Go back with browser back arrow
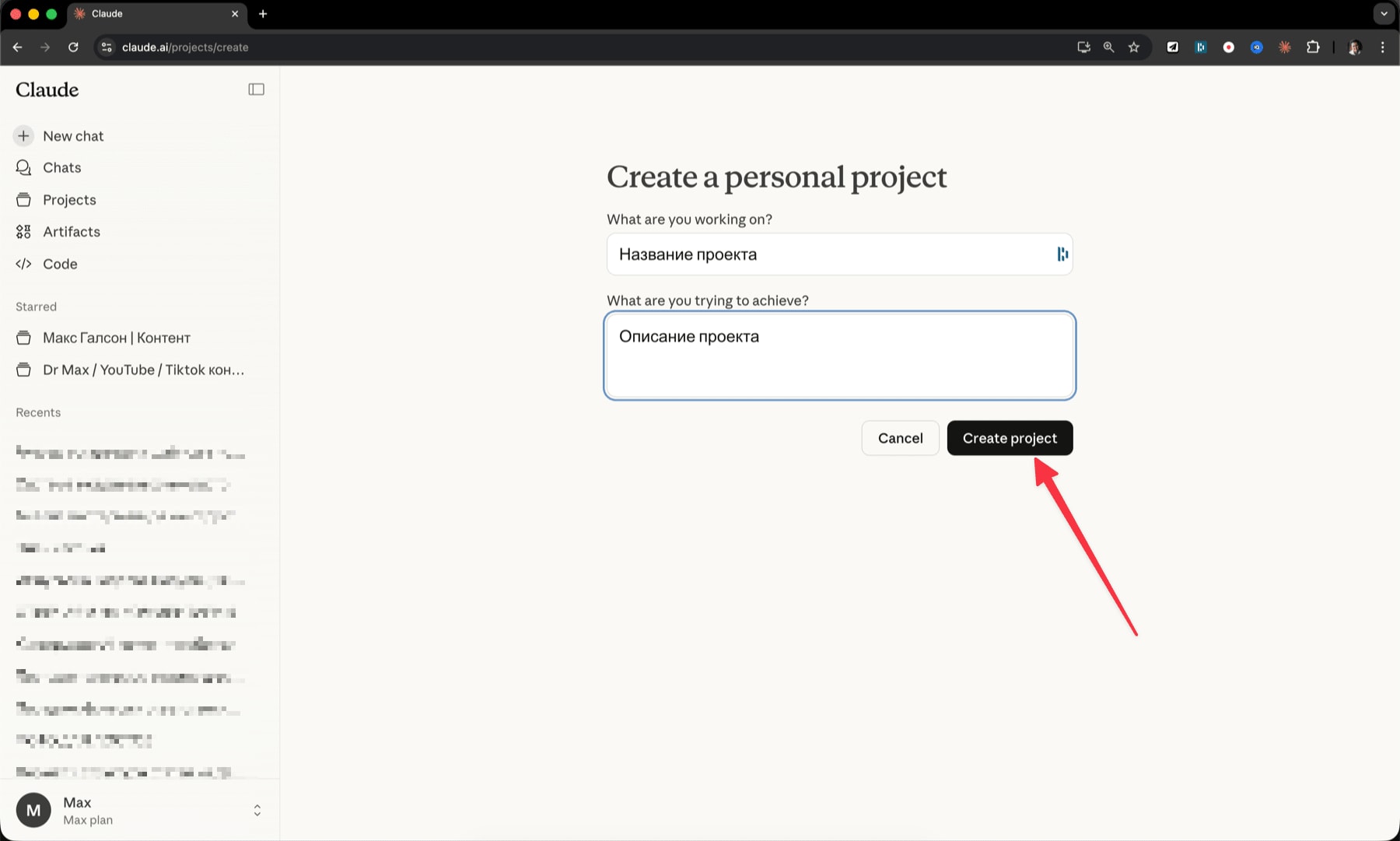1400x841 pixels. pyautogui.click(x=17, y=47)
